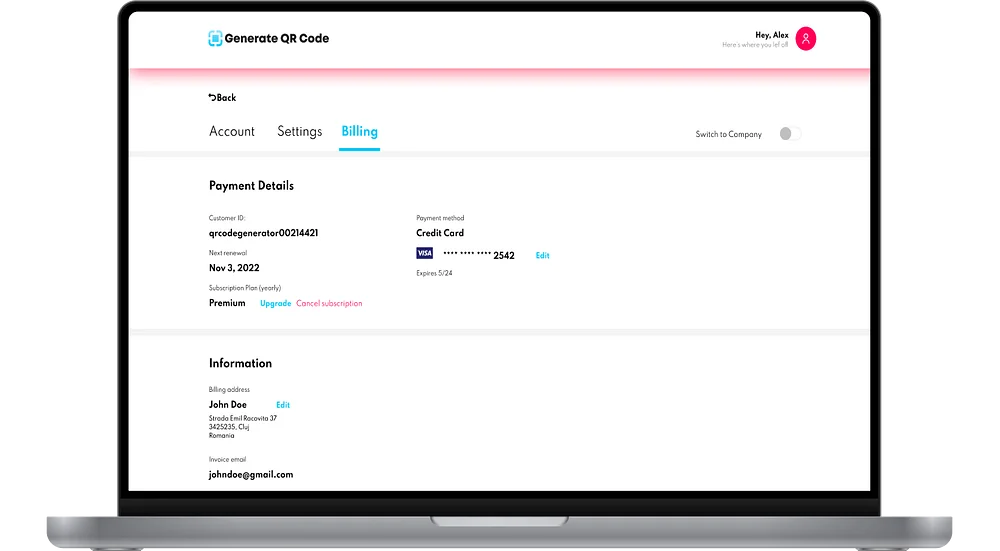Screen dimensions: 1000x551
Task: Open the pink user avatar icon
Action: 805,39
